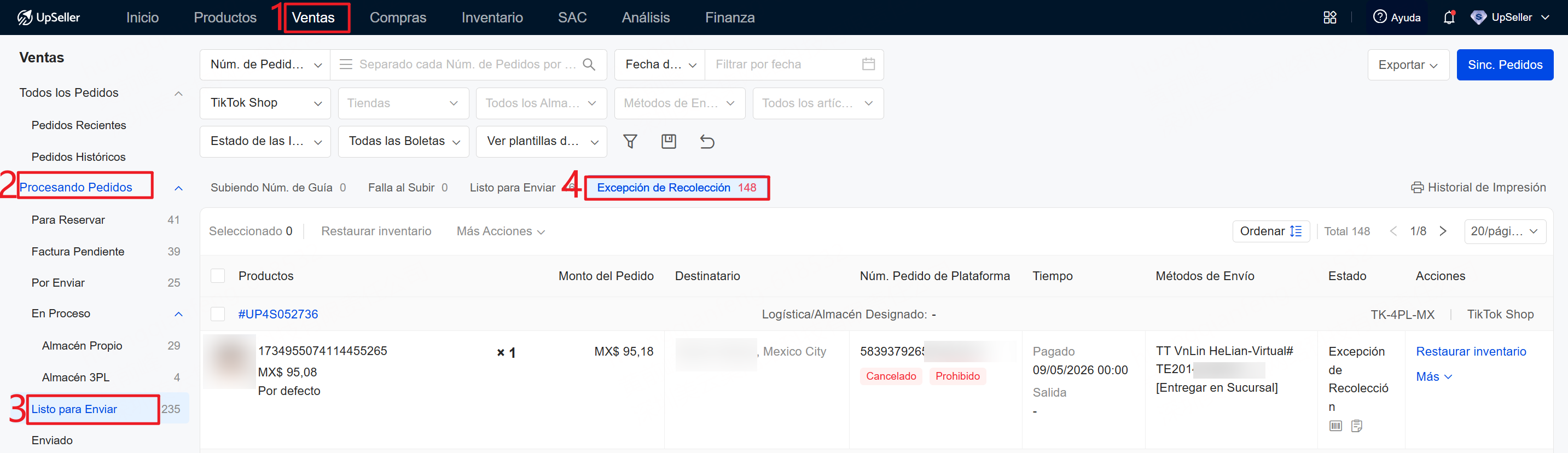This screenshot has width=1568, height=453.
Task: Go to previous page arrow
Action: click(x=1393, y=231)
